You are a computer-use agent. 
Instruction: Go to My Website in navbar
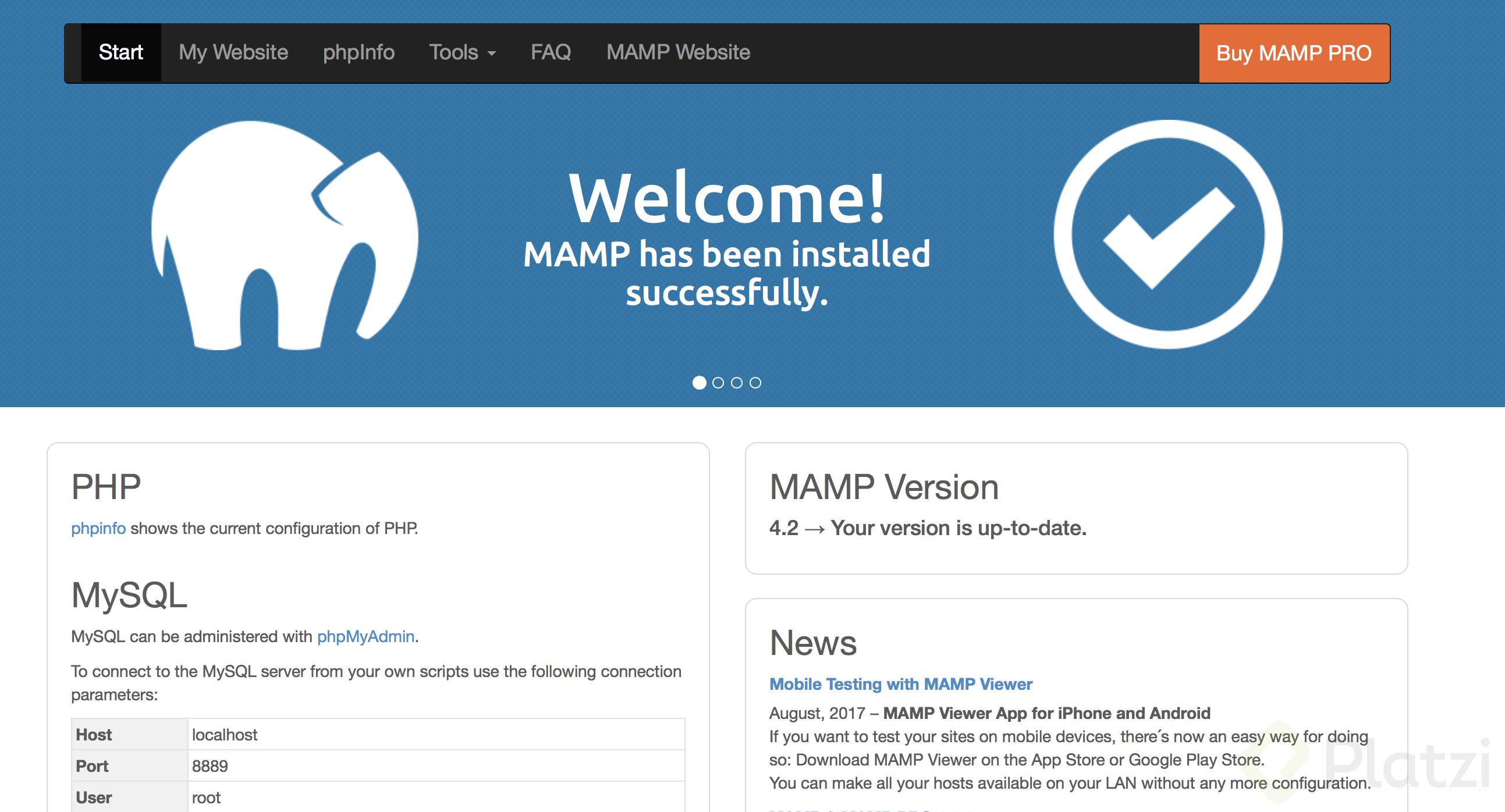click(233, 52)
